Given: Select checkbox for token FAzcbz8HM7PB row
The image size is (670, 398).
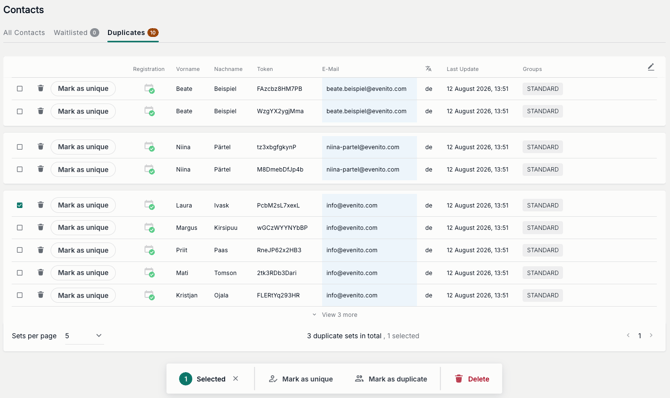Looking at the screenshot, I should (x=20, y=88).
